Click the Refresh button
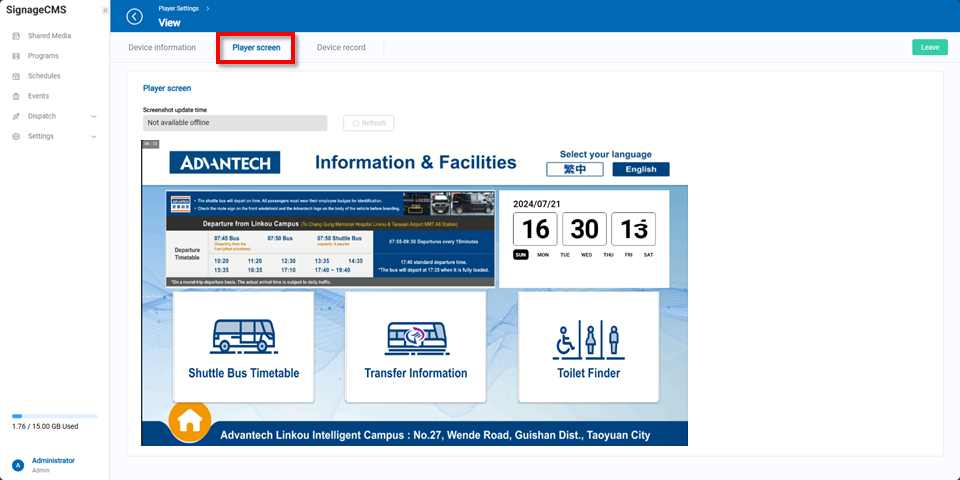This screenshot has height=480, width=960. (x=368, y=123)
